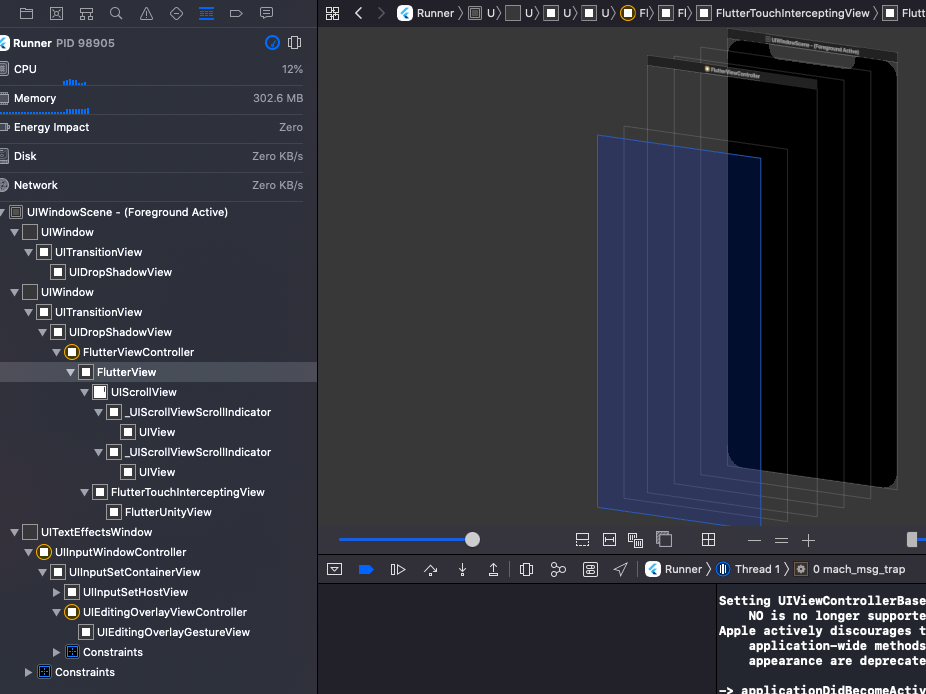Viewport: 926px width, 694px height.
Task: Collapse the UITextEffectsWindow node
Action: [x=14, y=532]
